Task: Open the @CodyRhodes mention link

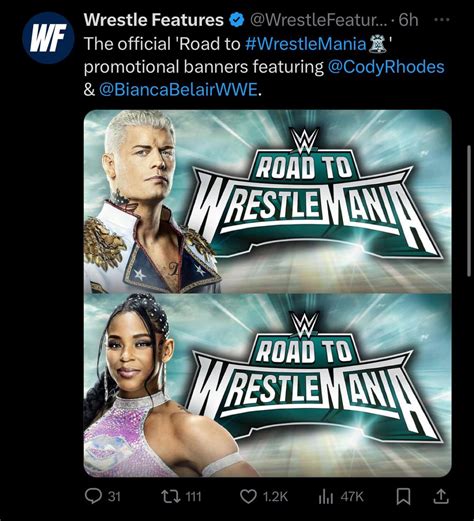Action: (386, 67)
